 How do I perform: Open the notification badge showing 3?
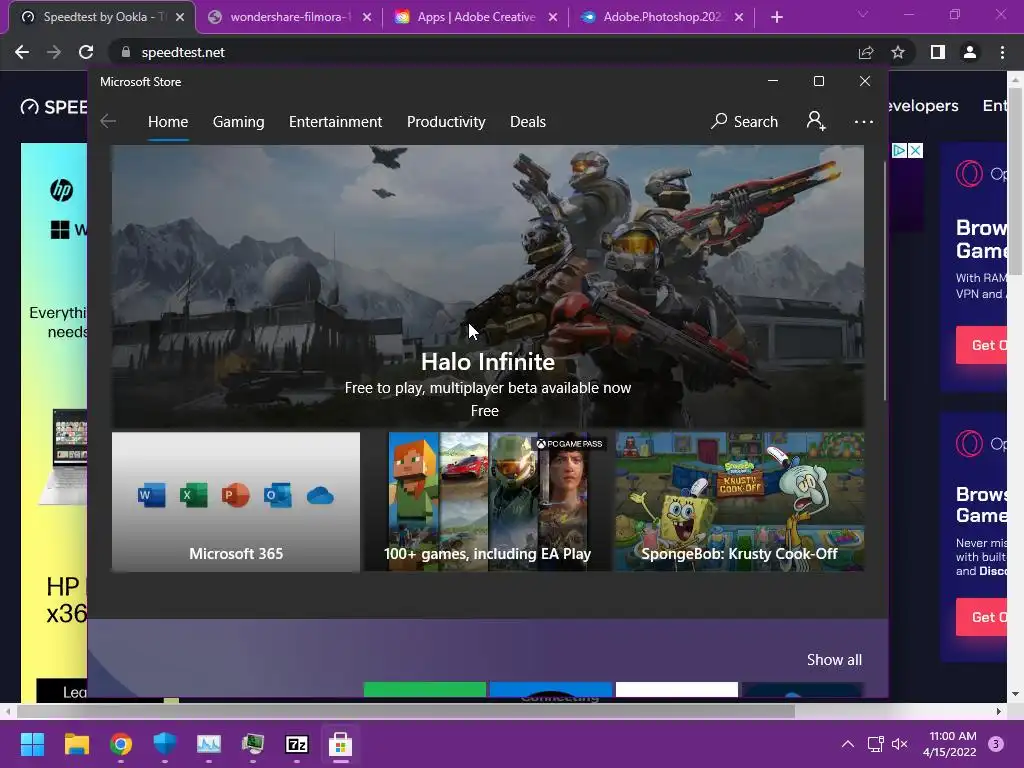(x=995, y=744)
